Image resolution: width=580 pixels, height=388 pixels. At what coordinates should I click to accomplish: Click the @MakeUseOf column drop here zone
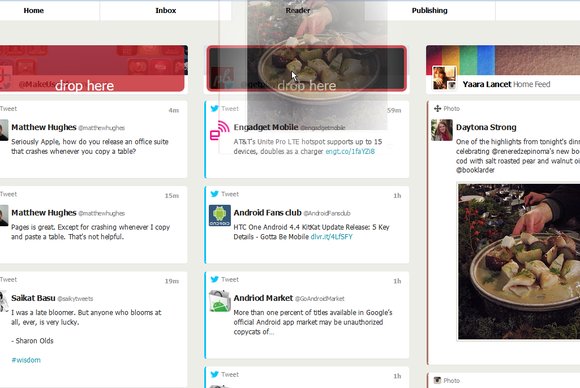[92, 68]
